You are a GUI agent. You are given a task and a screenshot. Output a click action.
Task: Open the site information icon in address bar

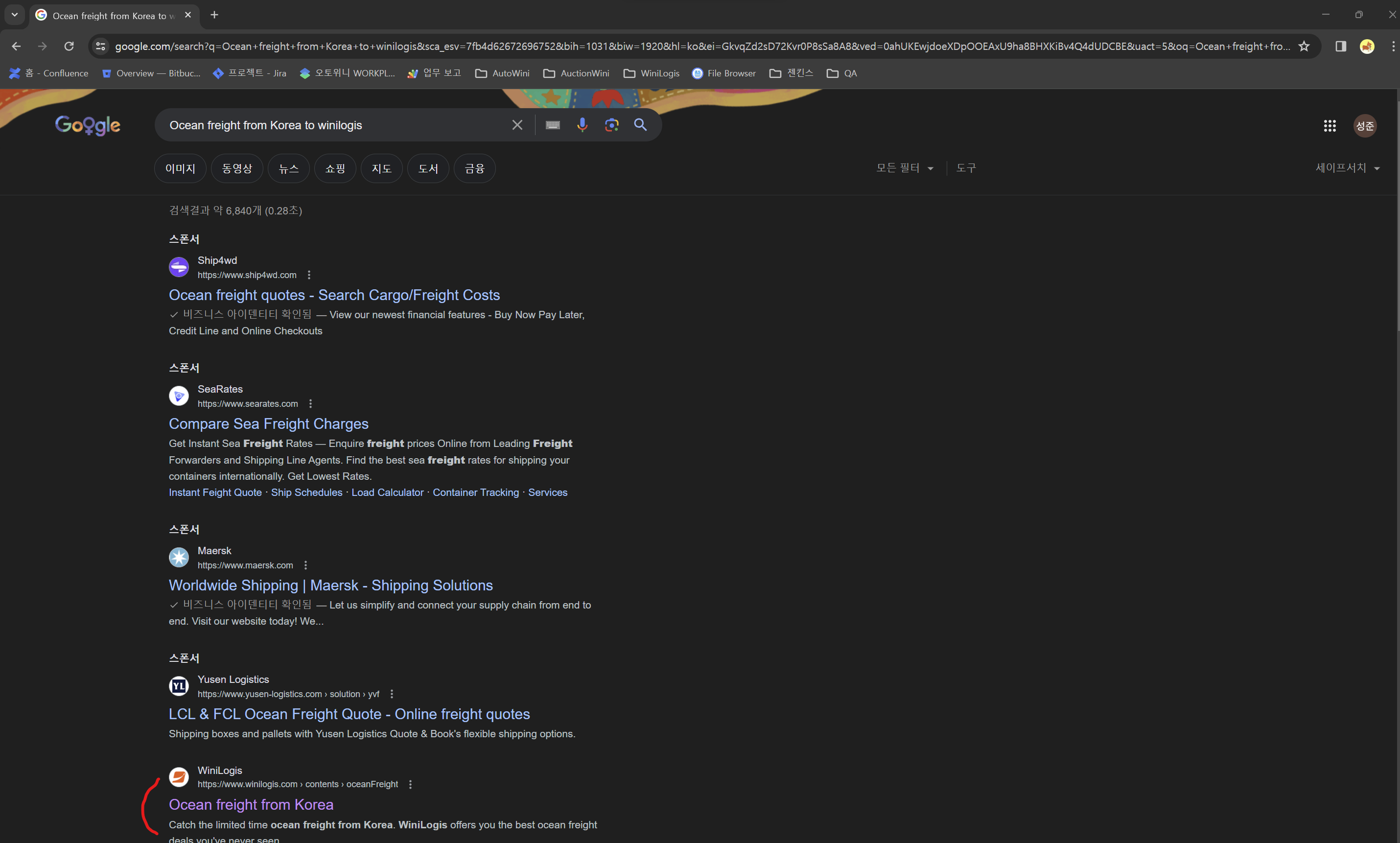tap(101, 47)
